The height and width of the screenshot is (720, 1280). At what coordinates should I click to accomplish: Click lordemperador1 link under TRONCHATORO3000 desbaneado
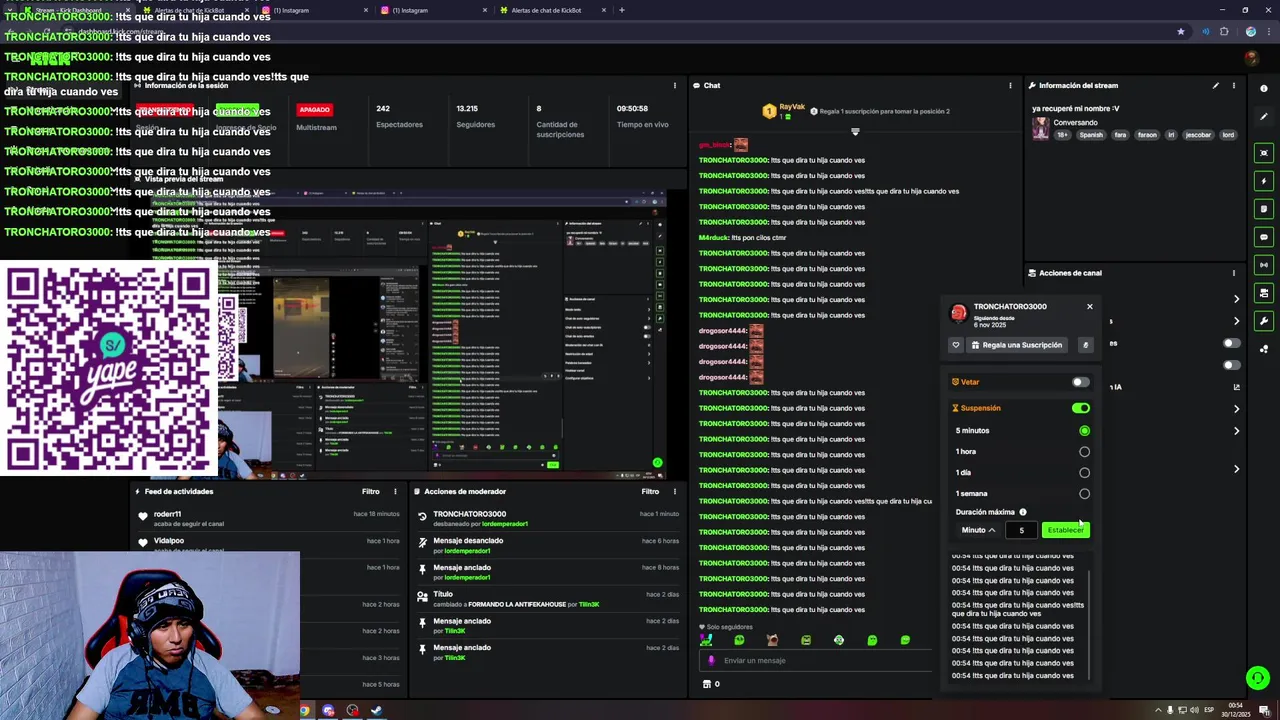(x=505, y=524)
